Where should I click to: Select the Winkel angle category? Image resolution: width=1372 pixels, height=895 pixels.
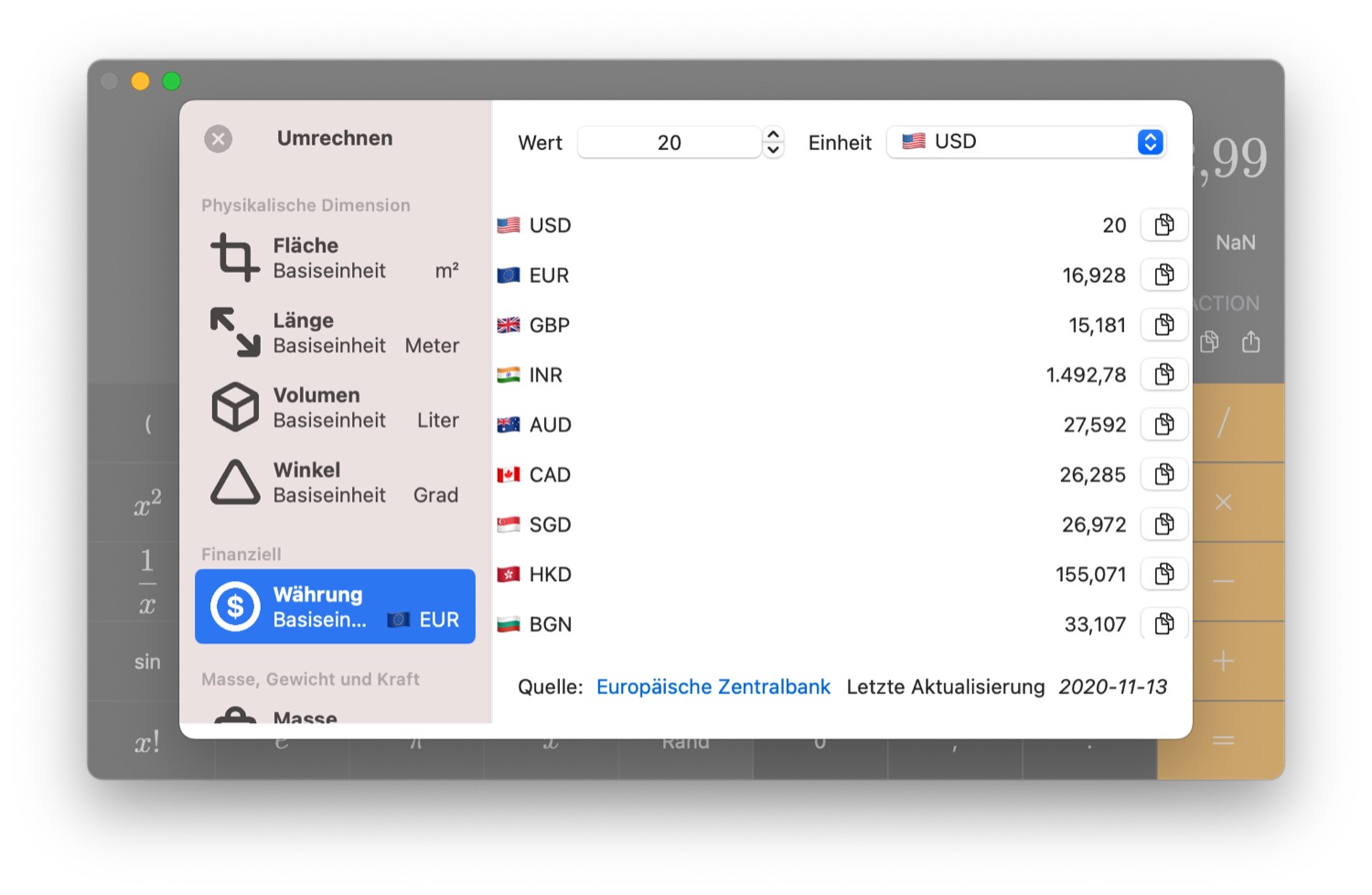[x=335, y=482]
